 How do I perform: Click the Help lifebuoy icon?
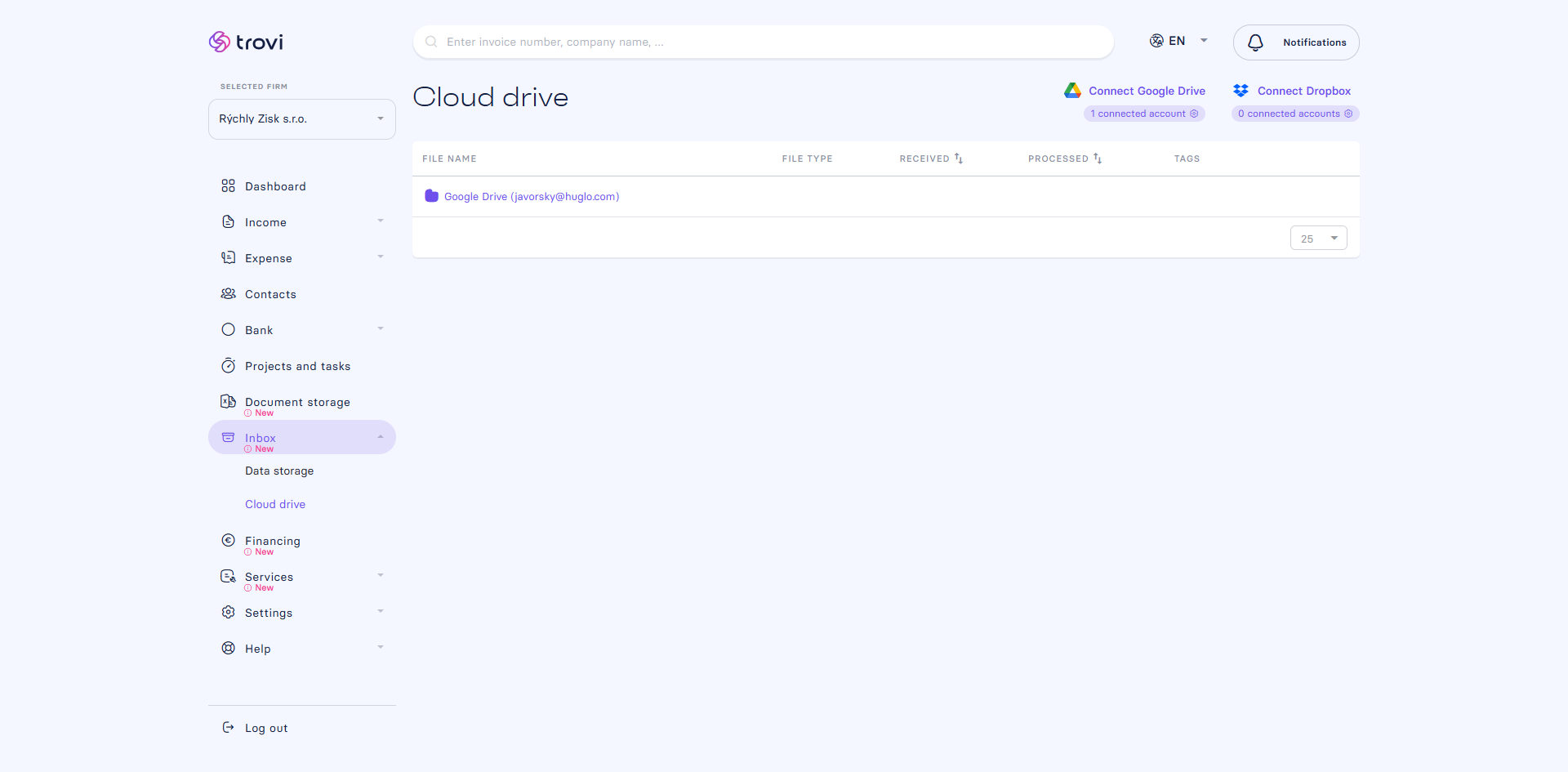coord(228,649)
